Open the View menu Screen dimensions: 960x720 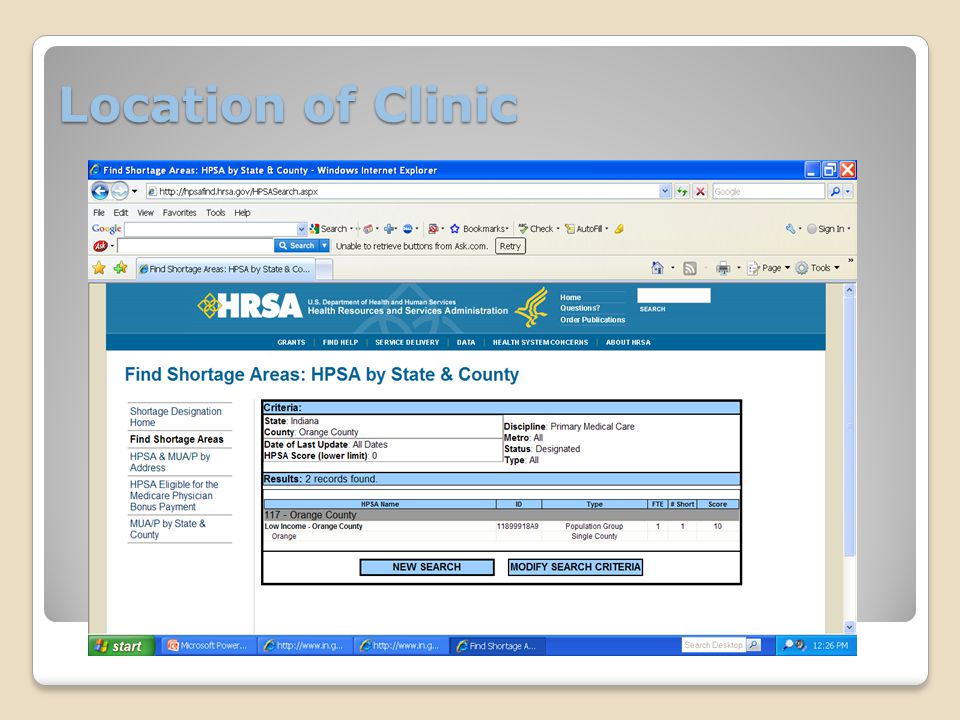[145, 213]
